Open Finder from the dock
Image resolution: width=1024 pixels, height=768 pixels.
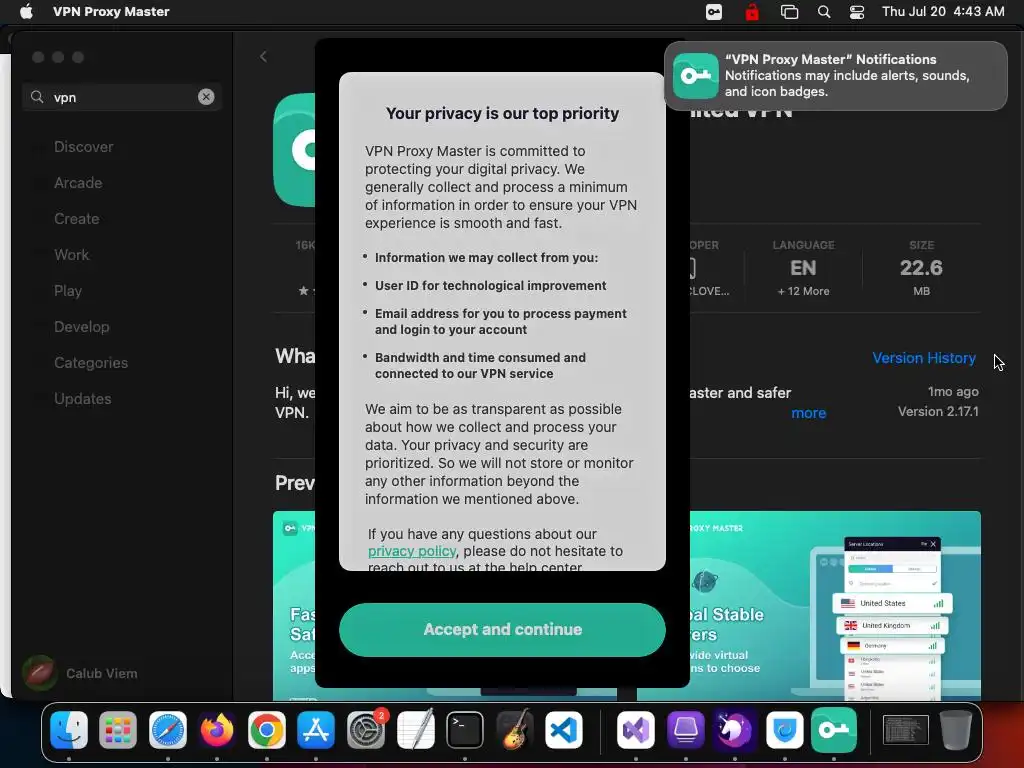tap(69, 730)
